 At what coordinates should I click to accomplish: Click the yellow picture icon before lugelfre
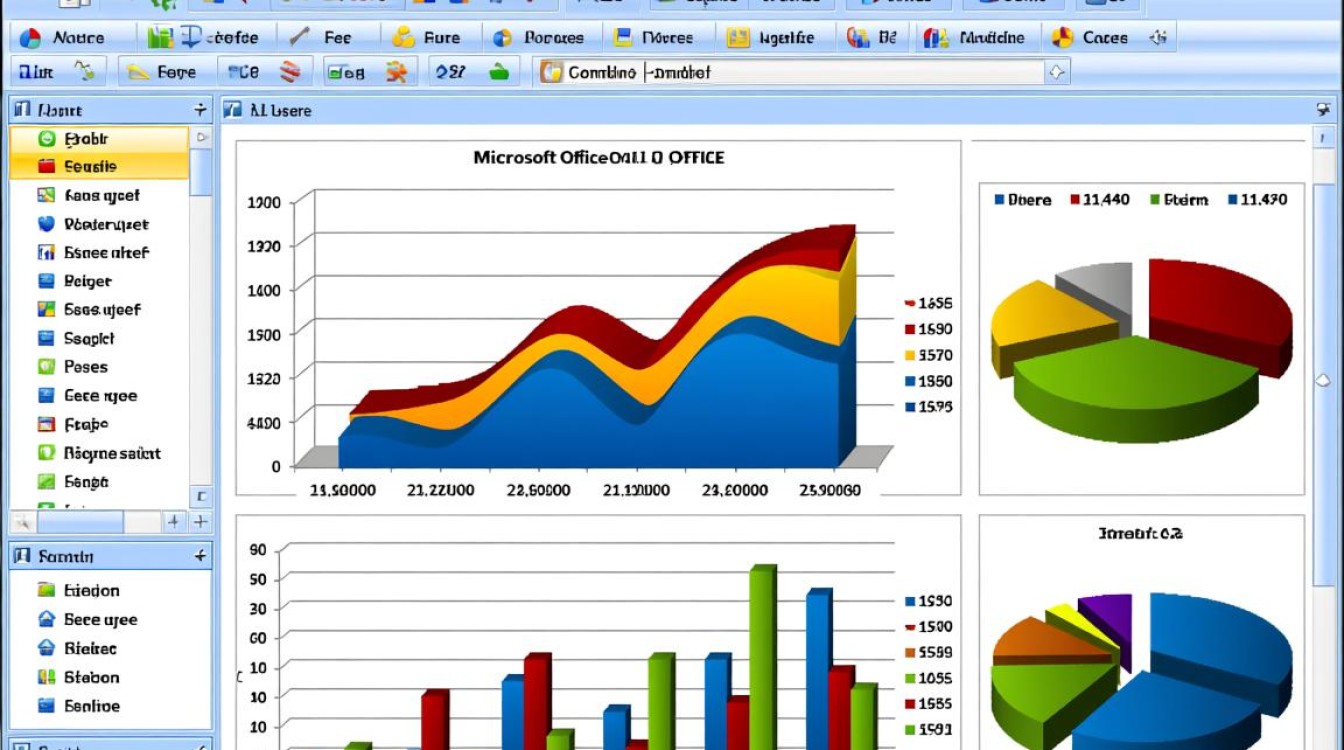tap(738, 38)
